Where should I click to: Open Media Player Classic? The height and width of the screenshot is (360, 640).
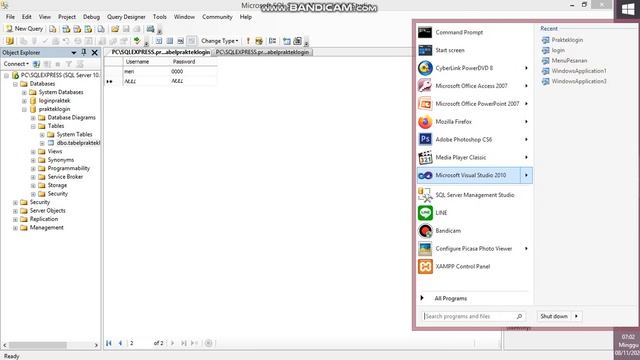click(473, 157)
